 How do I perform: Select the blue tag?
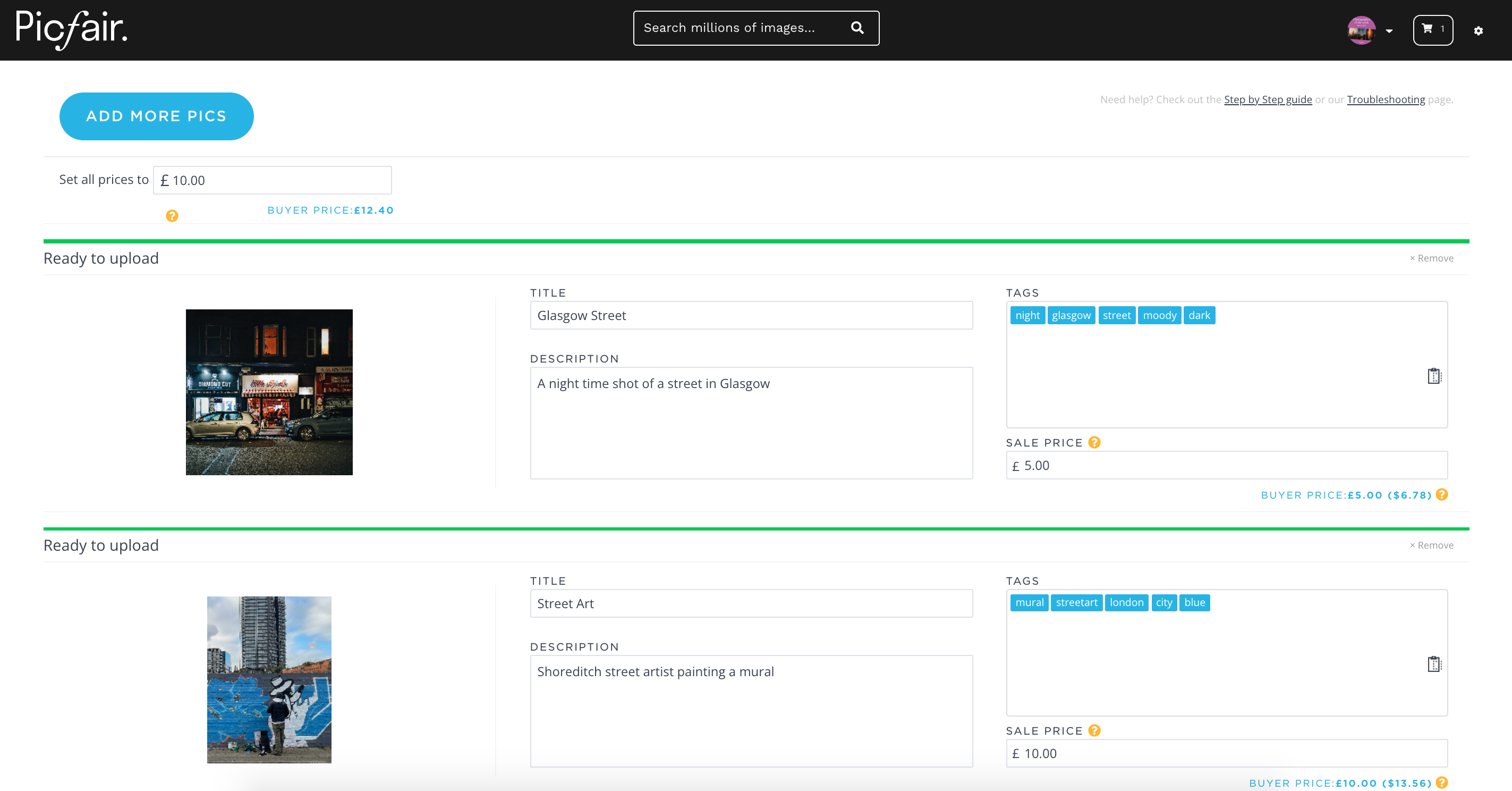pyautogui.click(x=1194, y=602)
